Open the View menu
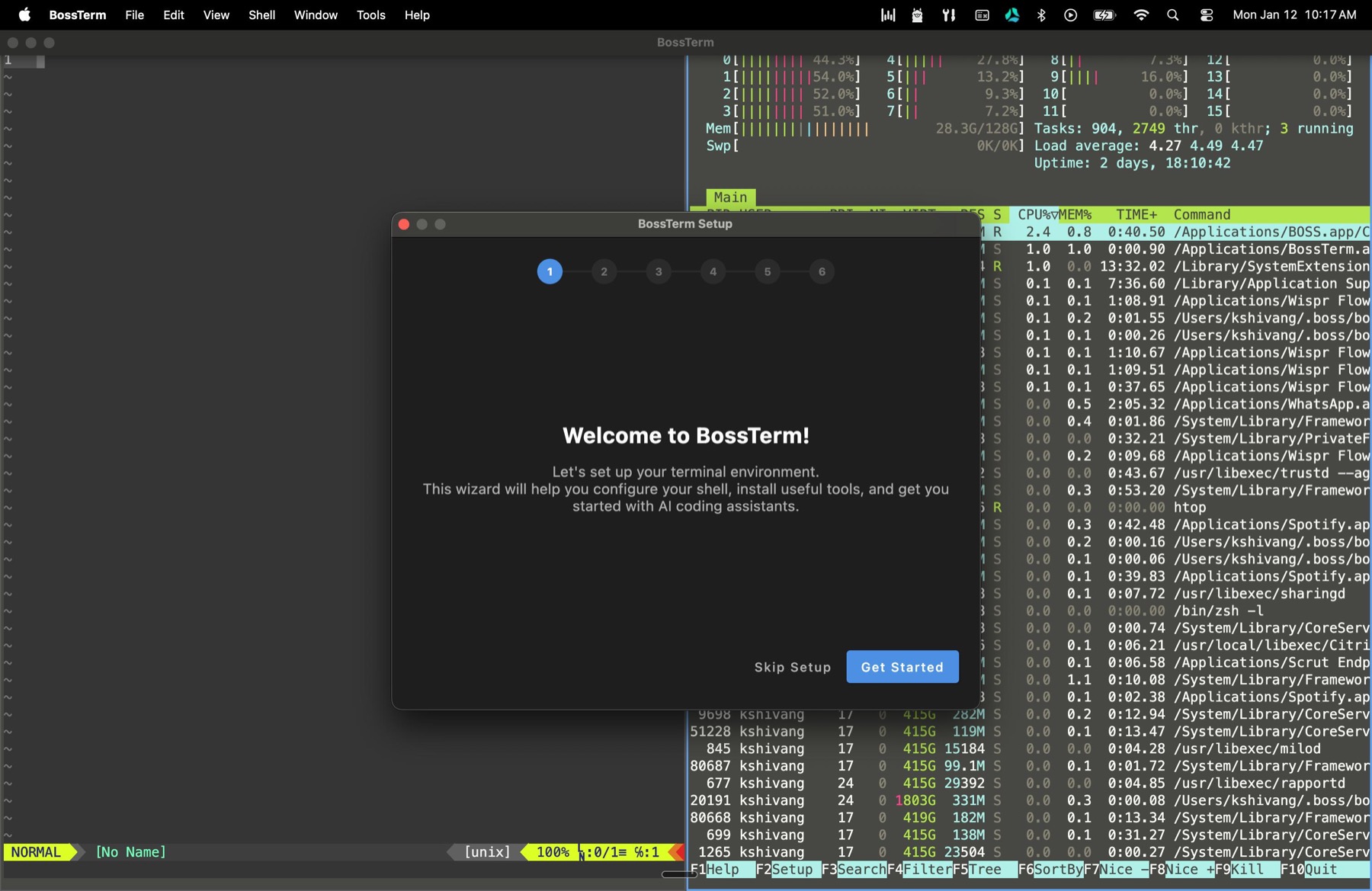The image size is (1372, 891). (x=216, y=14)
